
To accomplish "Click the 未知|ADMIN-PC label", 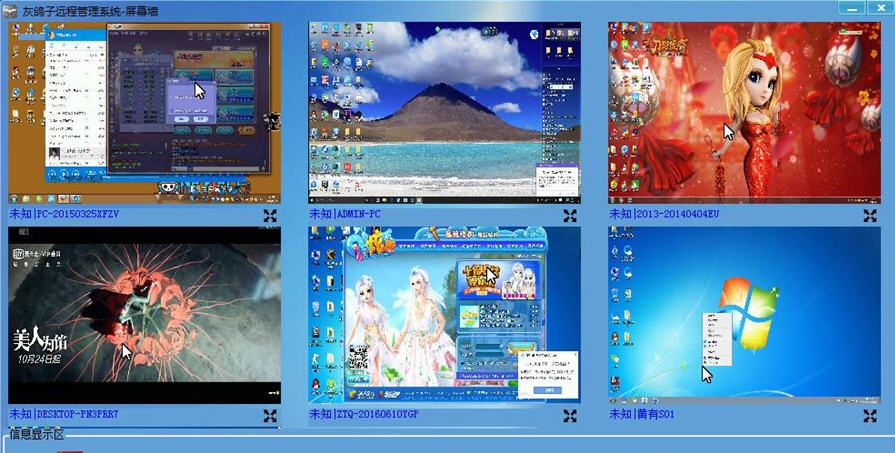I will tap(345, 214).
